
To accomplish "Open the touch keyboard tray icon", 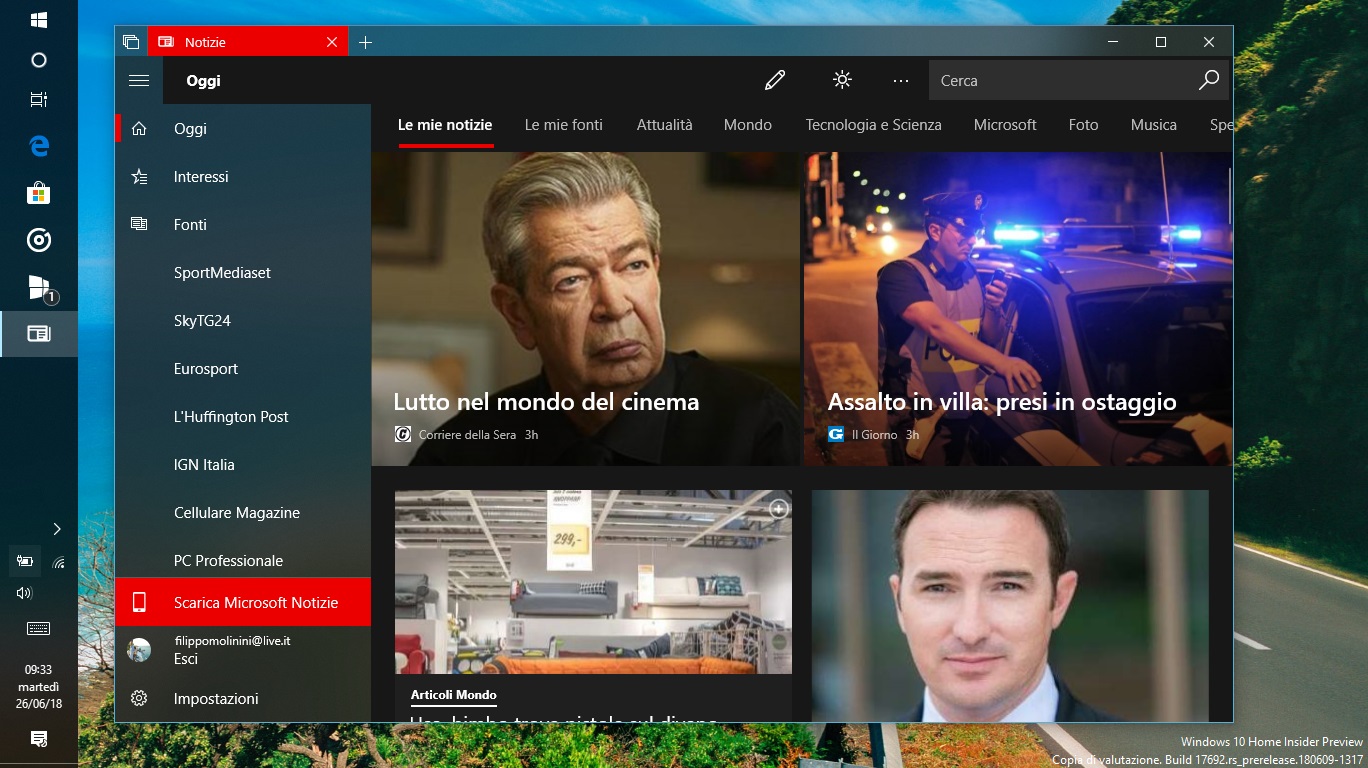I will coord(39,629).
